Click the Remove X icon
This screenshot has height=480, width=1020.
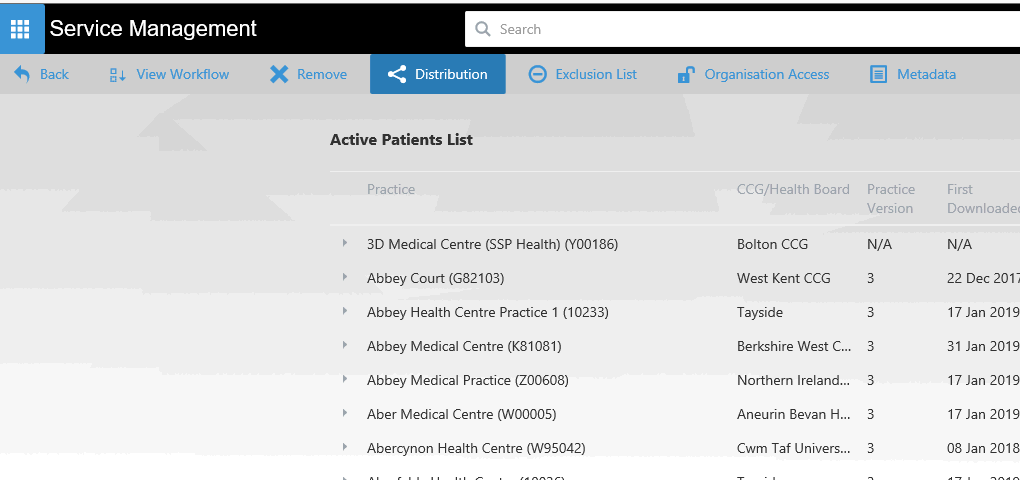[279, 74]
